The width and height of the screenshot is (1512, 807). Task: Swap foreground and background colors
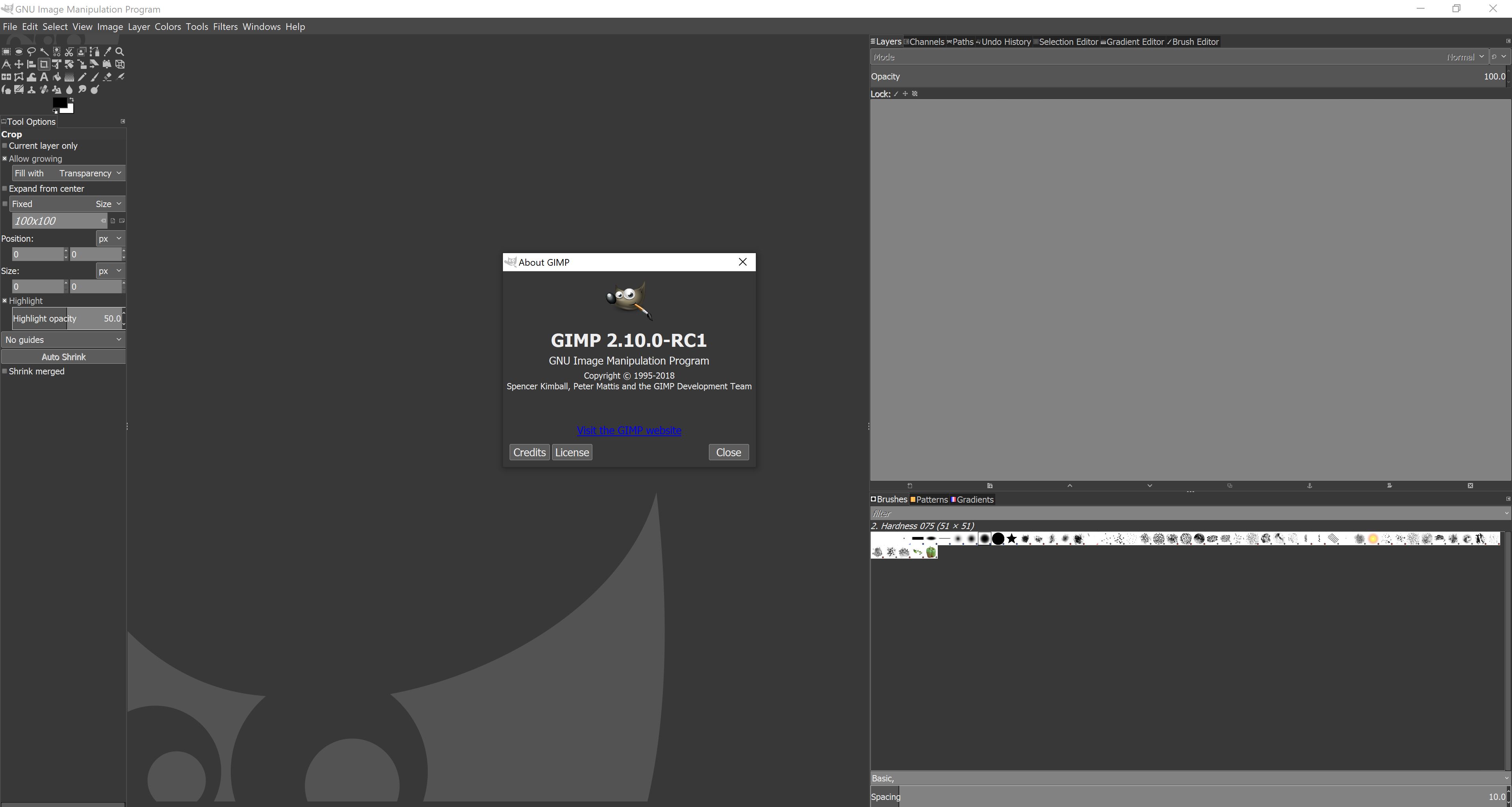pos(72,100)
